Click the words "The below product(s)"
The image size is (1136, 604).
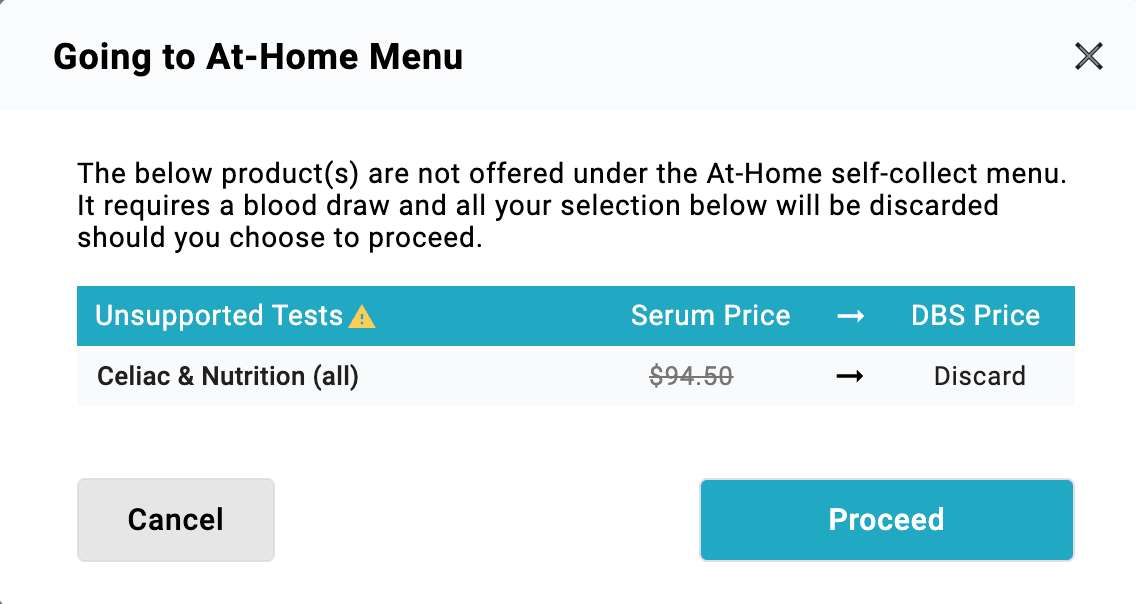tap(219, 174)
